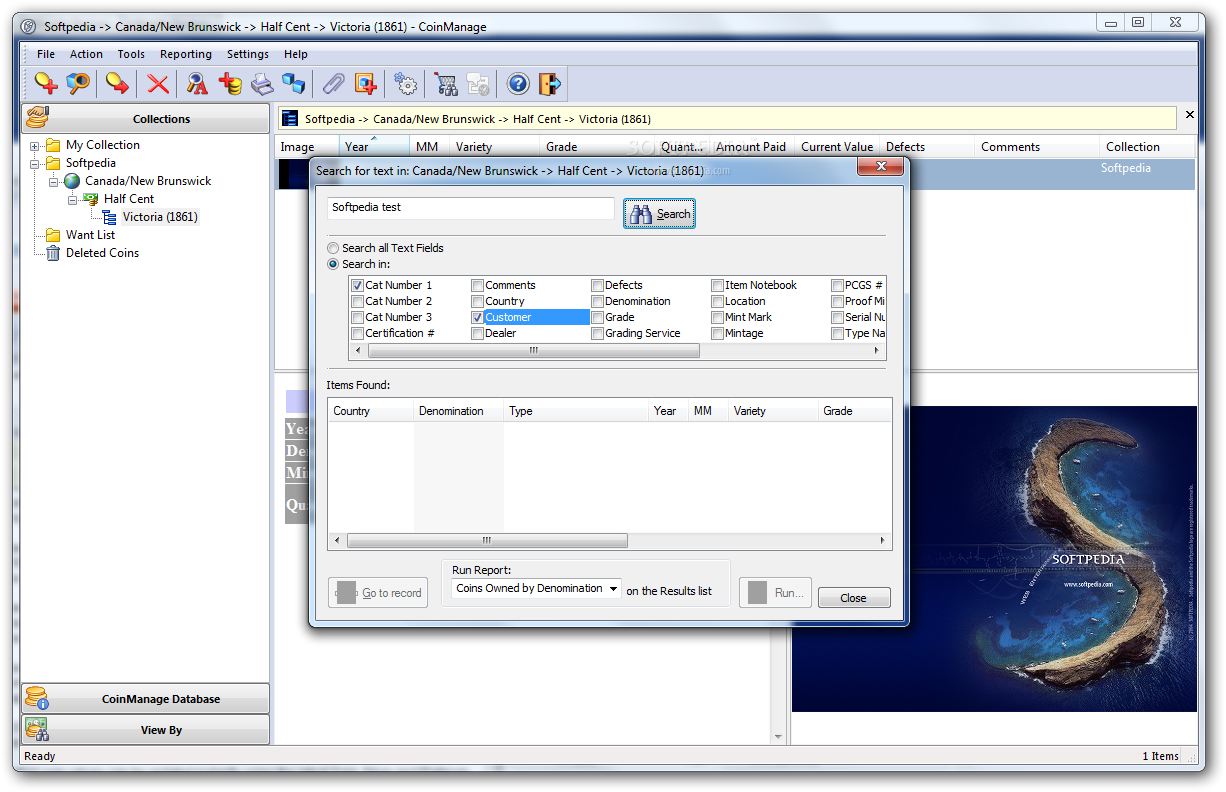Check the Mint Mark checkbox
Image resolution: width=1226 pixels, height=792 pixels.
[x=717, y=317]
